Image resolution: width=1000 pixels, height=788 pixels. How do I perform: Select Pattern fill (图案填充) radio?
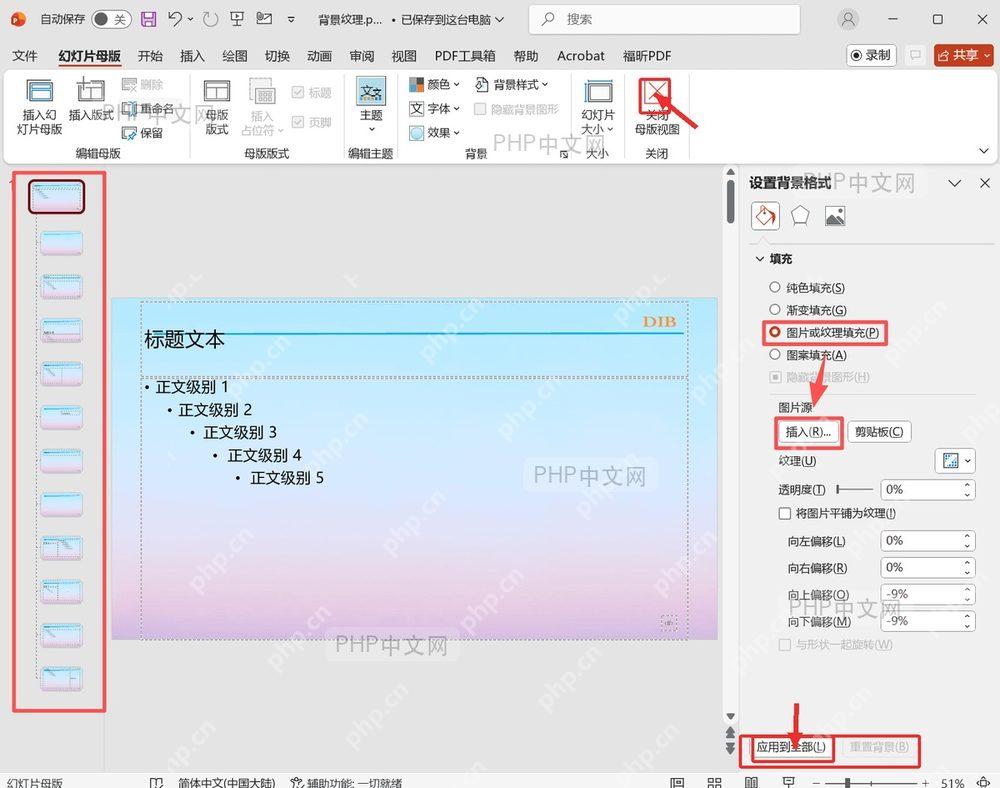[x=775, y=354]
